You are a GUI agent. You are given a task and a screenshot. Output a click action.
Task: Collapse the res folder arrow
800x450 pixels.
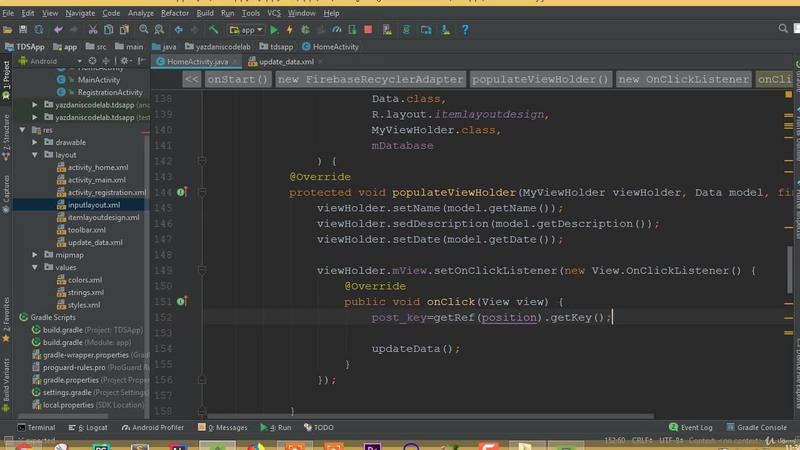point(22,130)
